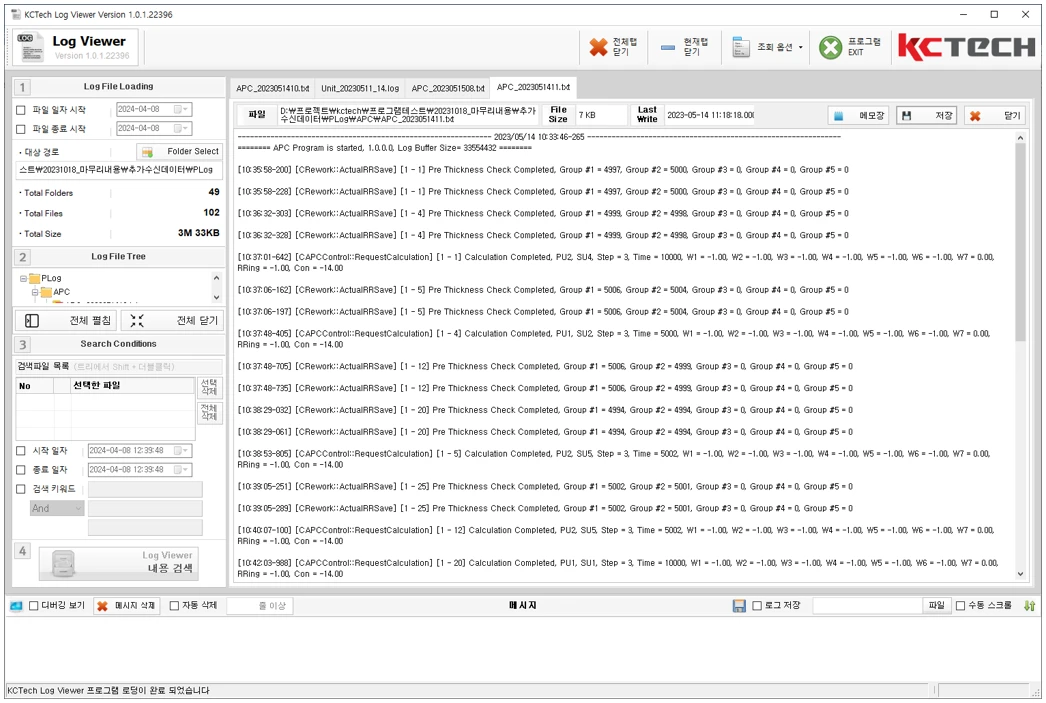1046x703 pixels.
Task: Switch to the APC_2023051410.txt tab
Action: coord(272,88)
